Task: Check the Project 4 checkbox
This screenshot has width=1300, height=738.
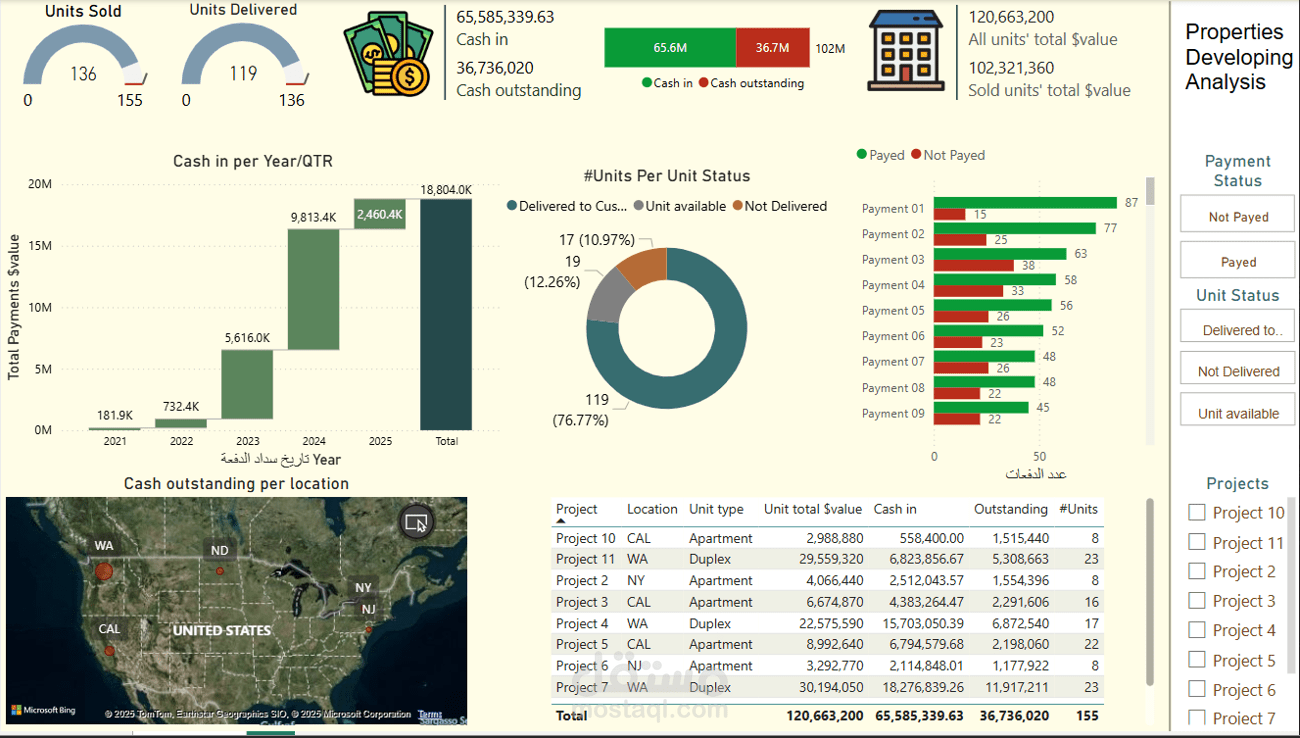Action: click(1197, 630)
